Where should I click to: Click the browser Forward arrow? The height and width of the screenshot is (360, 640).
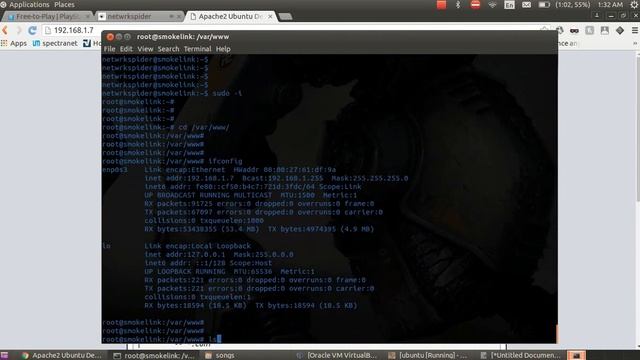[x=18, y=30]
